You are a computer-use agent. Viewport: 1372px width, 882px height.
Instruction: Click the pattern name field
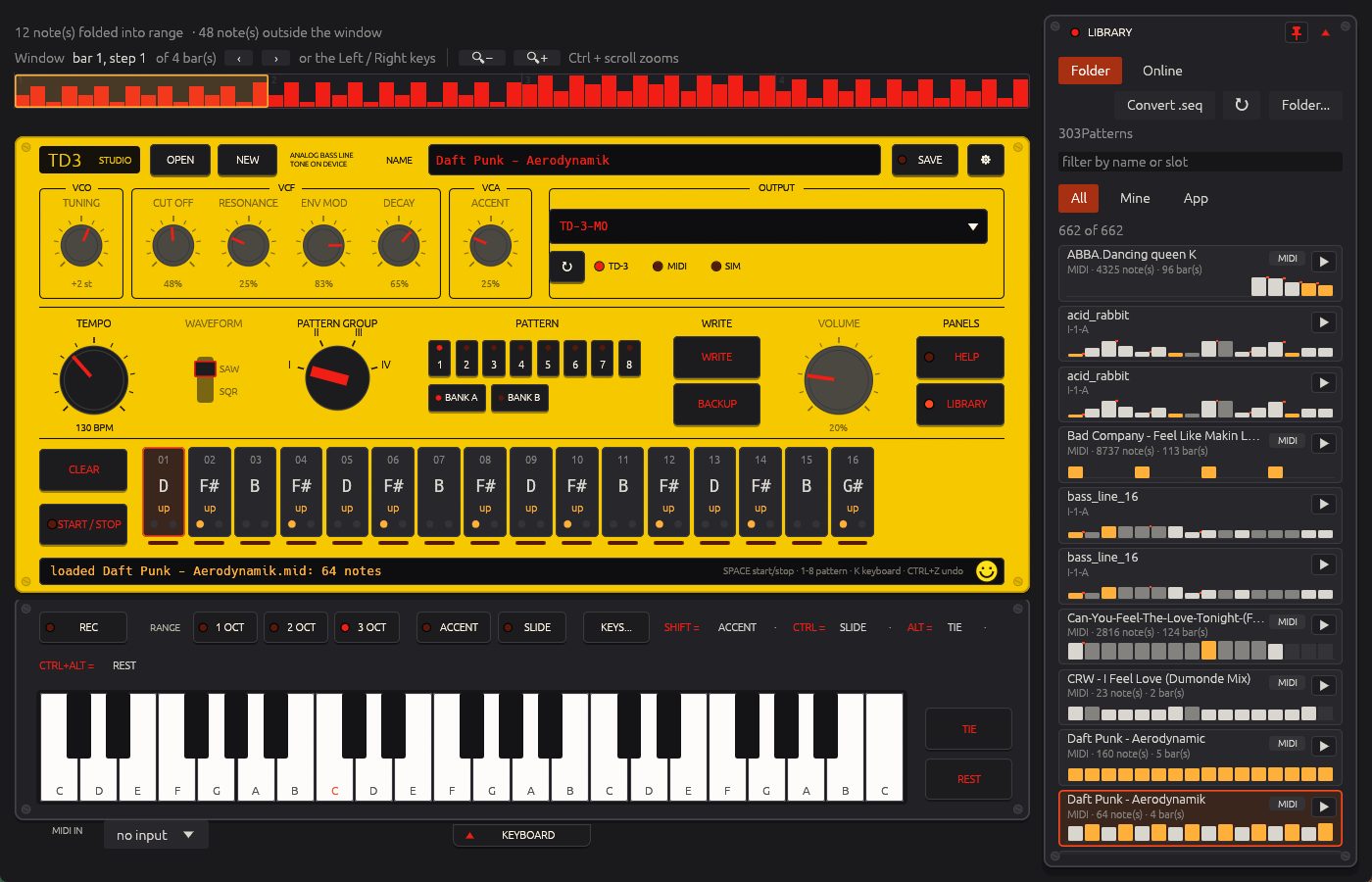point(655,160)
